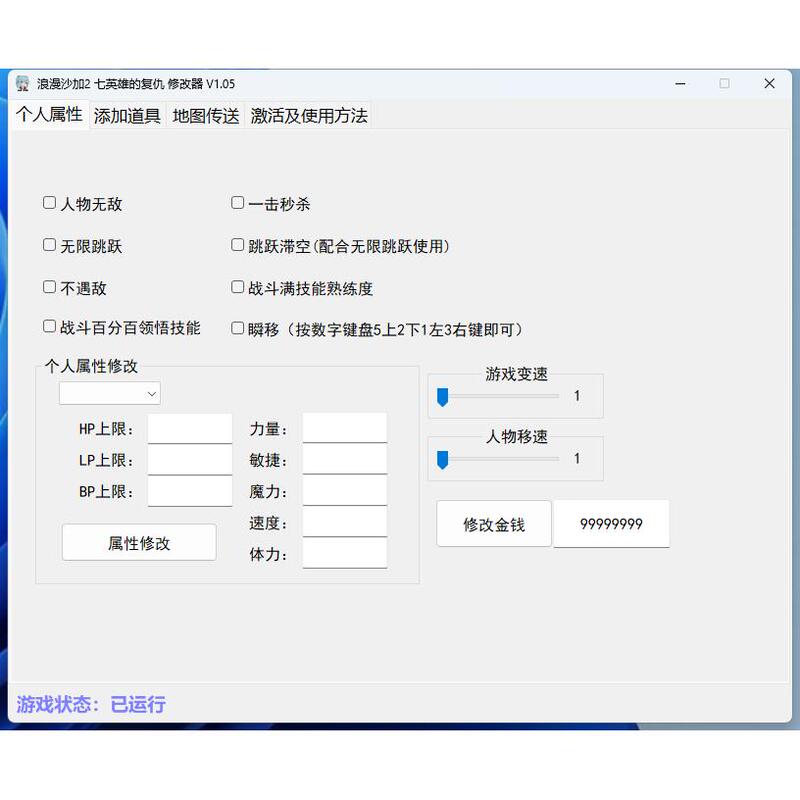Check the 无限跳跃 box
This screenshot has width=800, height=800.
(x=49, y=245)
